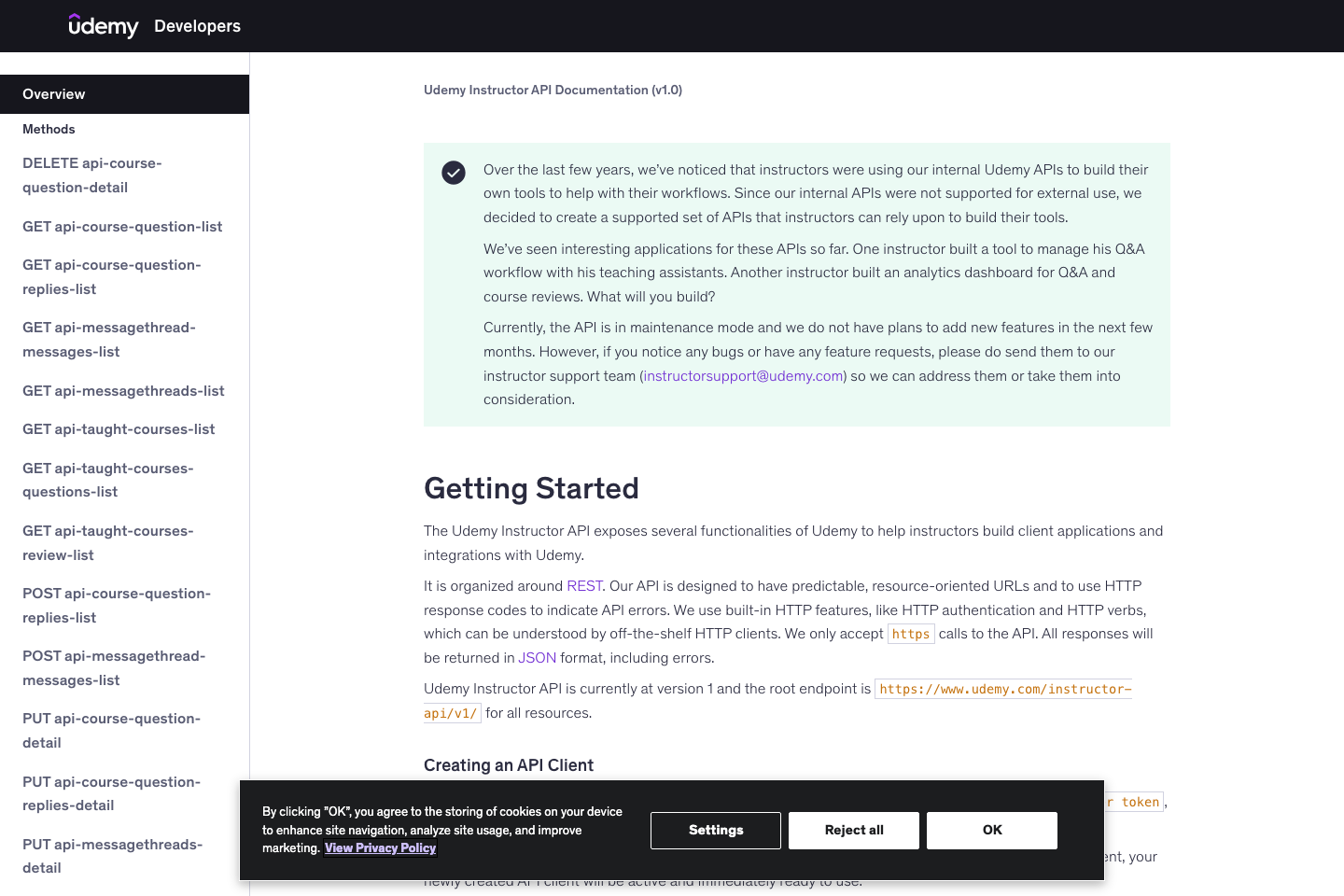Email the instructor support team link
Image resolution: width=1344 pixels, height=896 pixels.
tap(742, 375)
